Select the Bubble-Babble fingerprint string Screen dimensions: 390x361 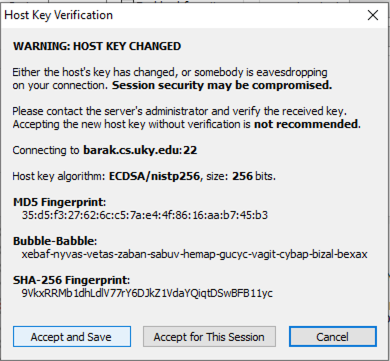(194, 254)
